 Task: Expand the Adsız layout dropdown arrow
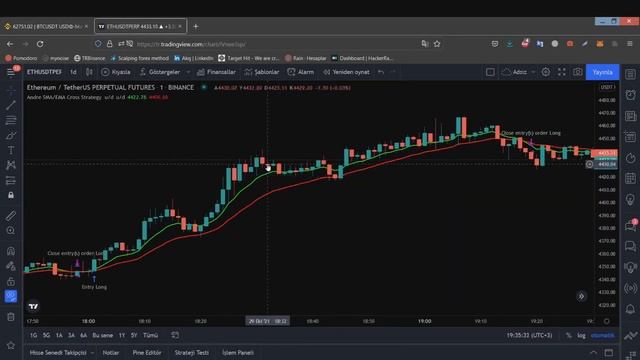click(x=533, y=72)
